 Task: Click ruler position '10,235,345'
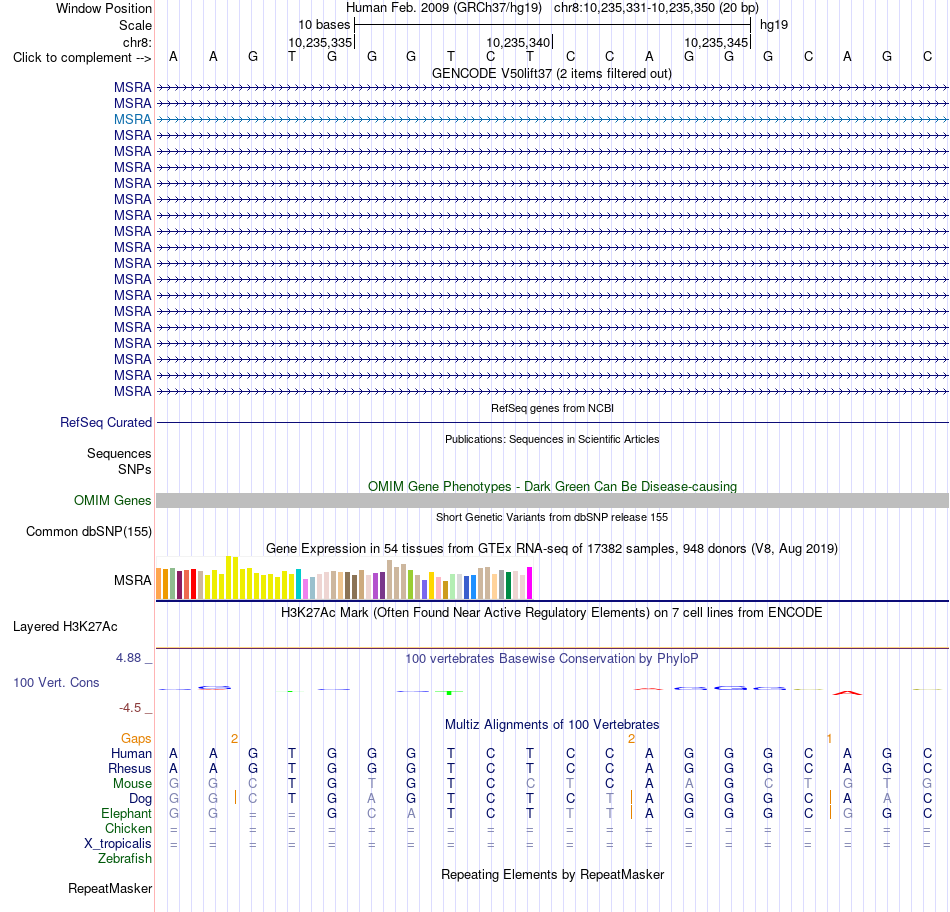click(x=716, y=42)
